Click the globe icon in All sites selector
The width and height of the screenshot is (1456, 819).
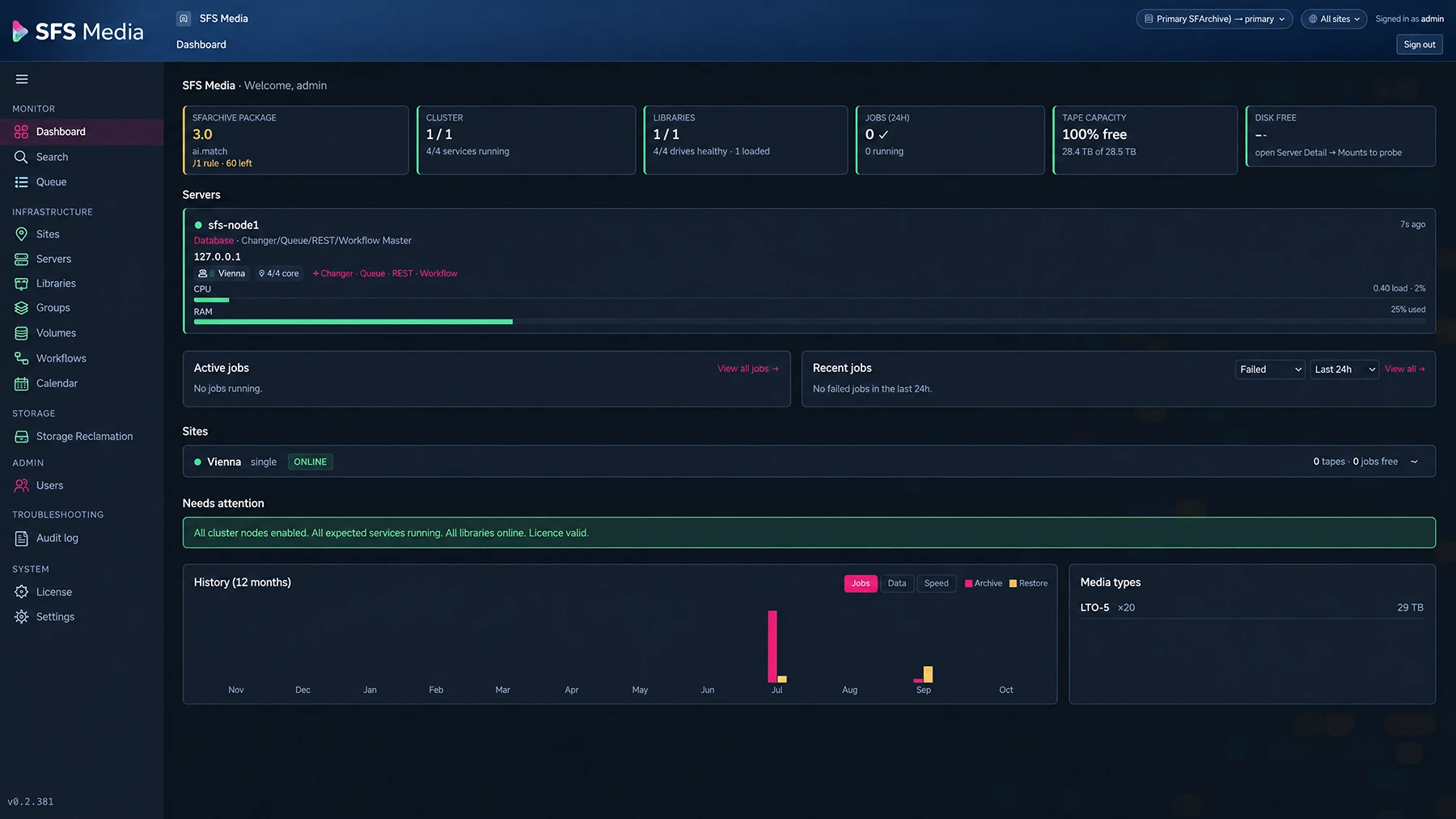[x=1313, y=19]
